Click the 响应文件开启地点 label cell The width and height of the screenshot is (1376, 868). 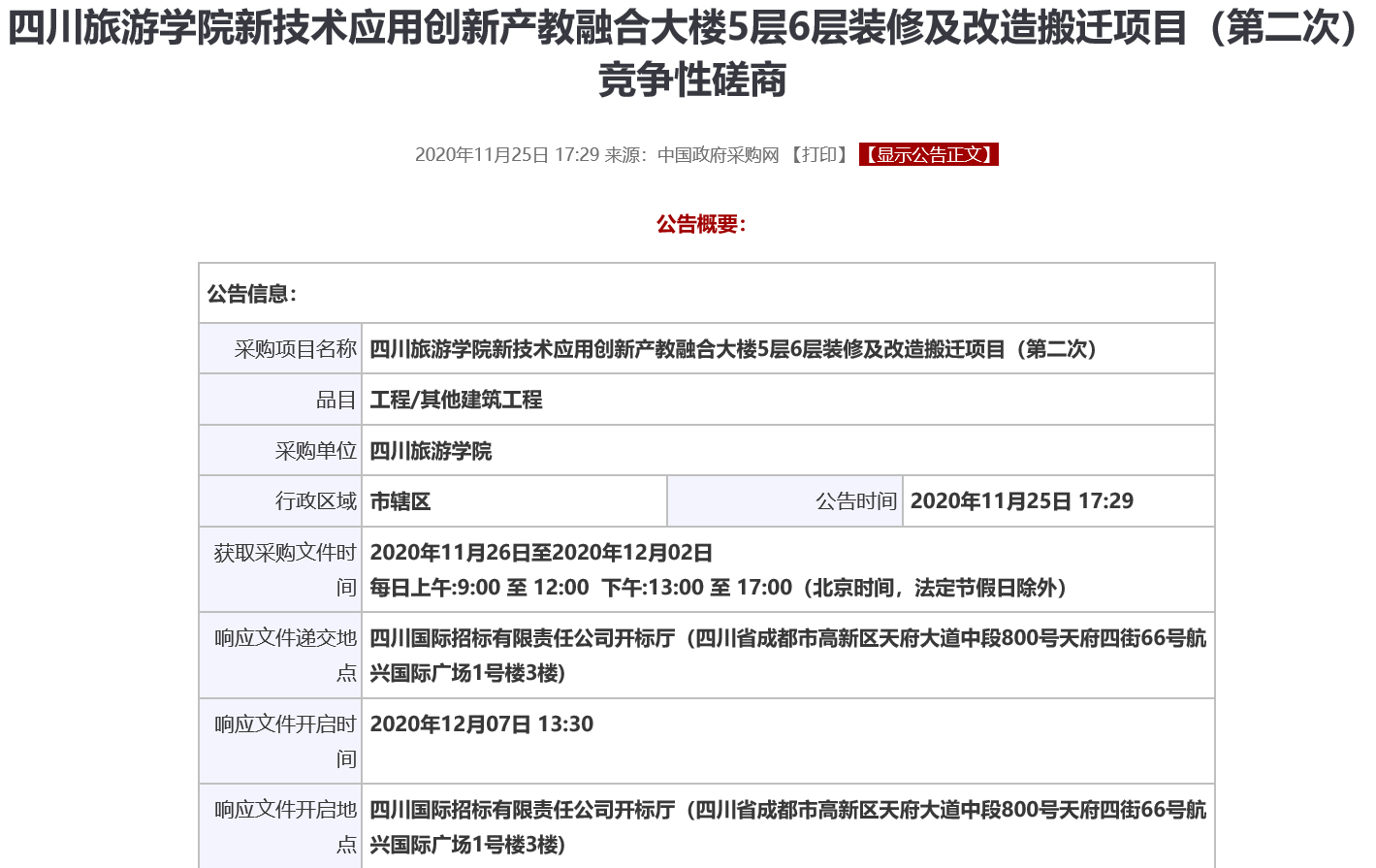[x=280, y=826]
